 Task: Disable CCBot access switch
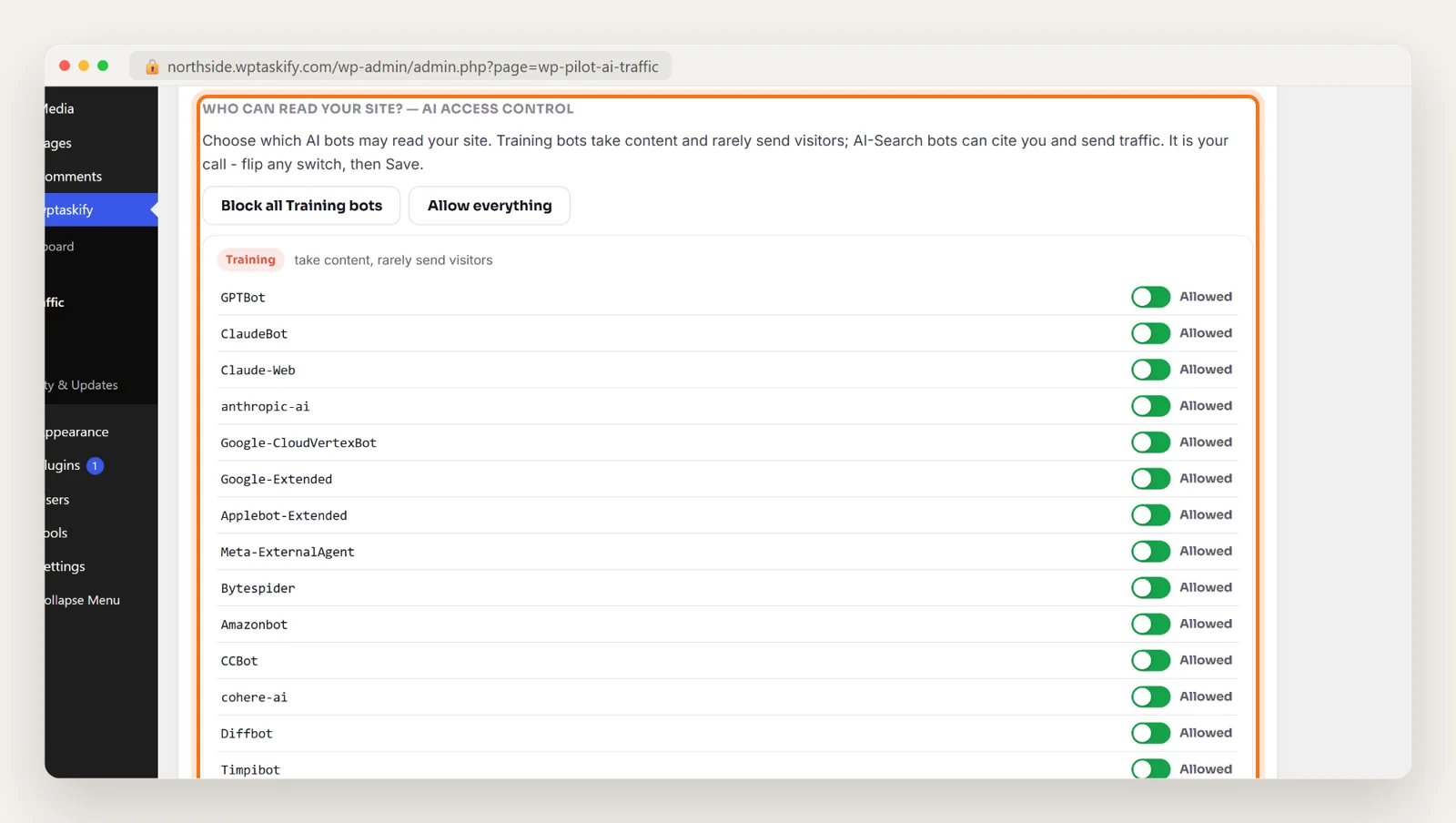click(x=1150, y=661)
